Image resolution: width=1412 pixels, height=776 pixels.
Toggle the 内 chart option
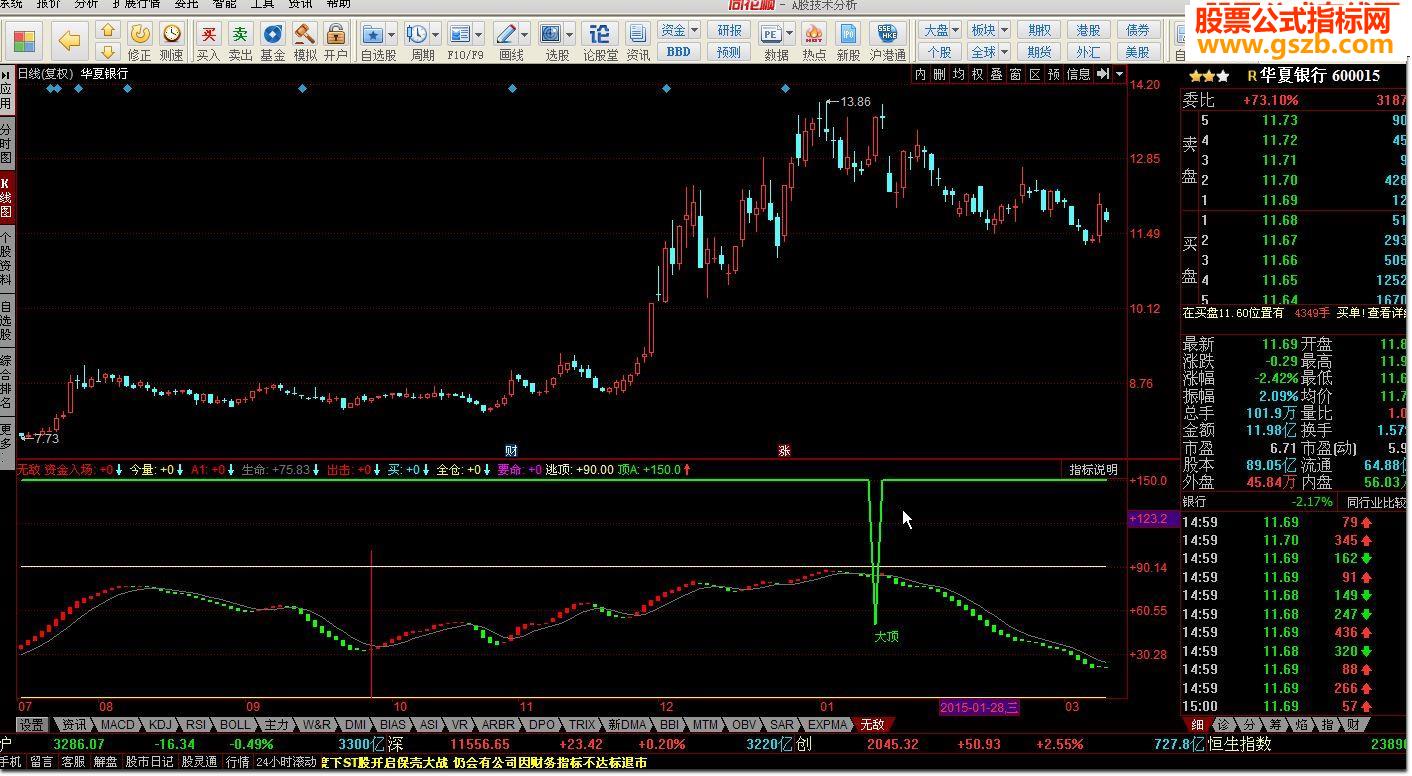click(x=921, y=74)
